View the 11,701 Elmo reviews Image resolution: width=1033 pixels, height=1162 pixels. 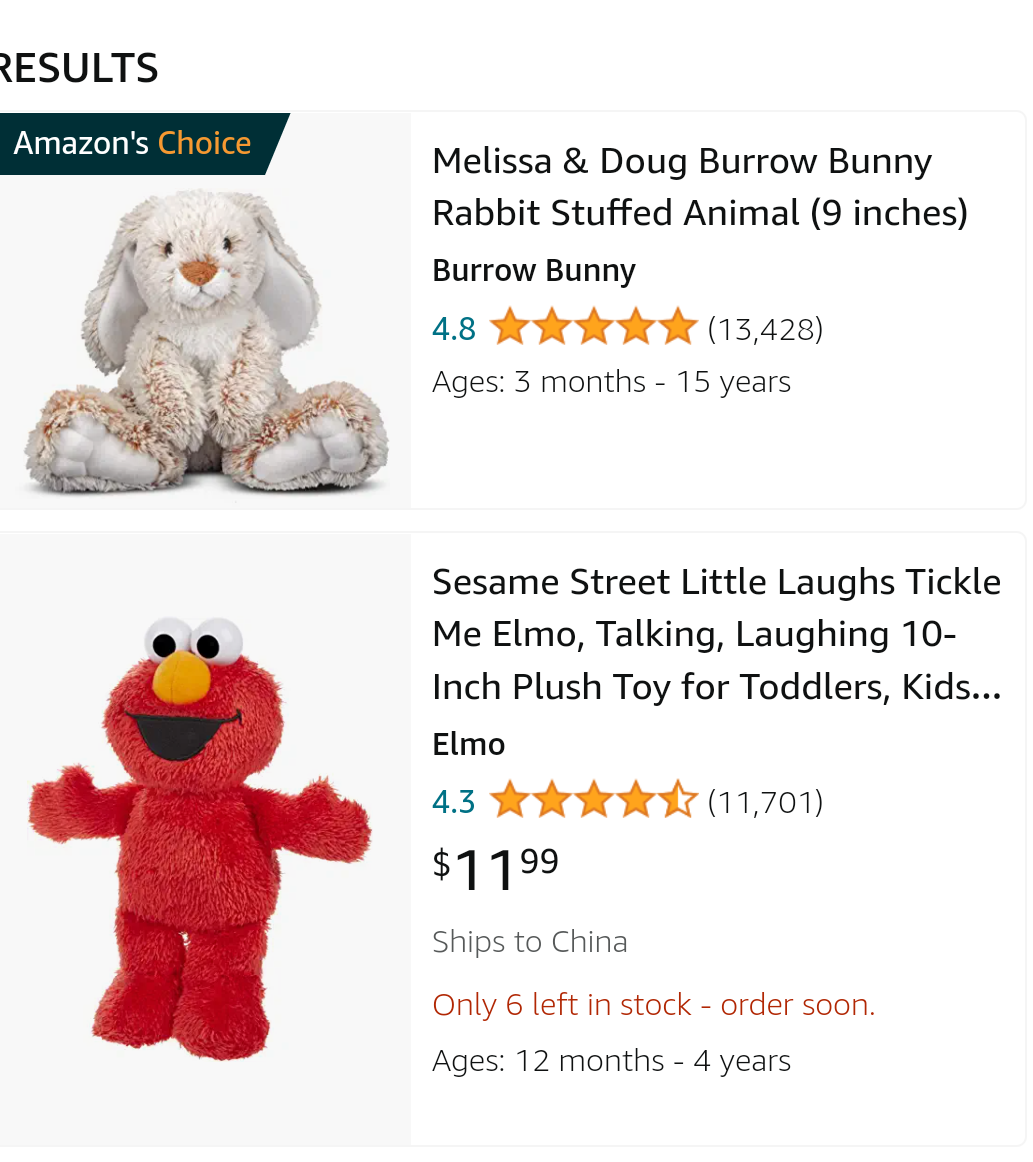coord(765,801)
